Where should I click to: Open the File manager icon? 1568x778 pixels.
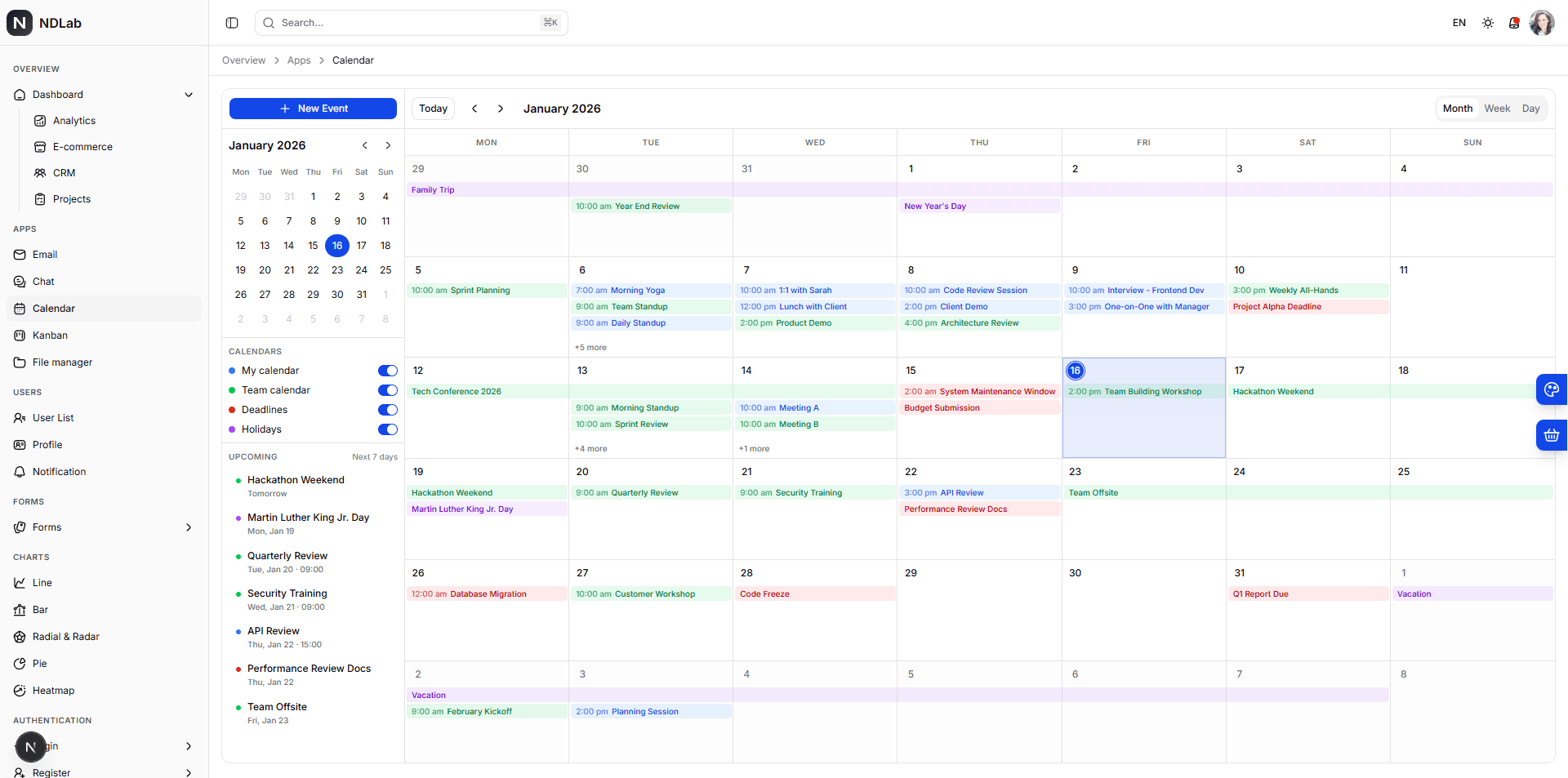[20, 362]
